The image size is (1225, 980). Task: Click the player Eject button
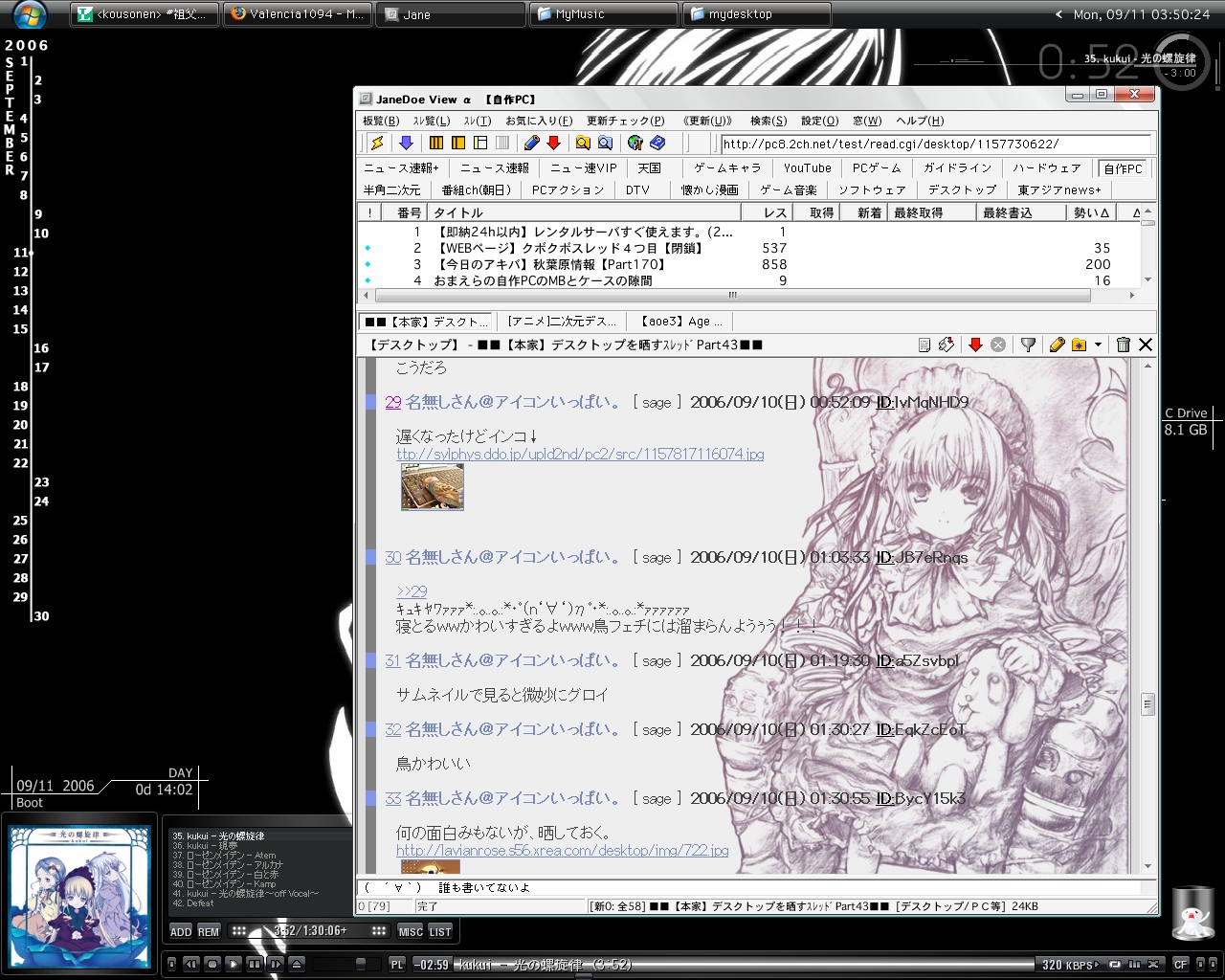click(297, 964)
